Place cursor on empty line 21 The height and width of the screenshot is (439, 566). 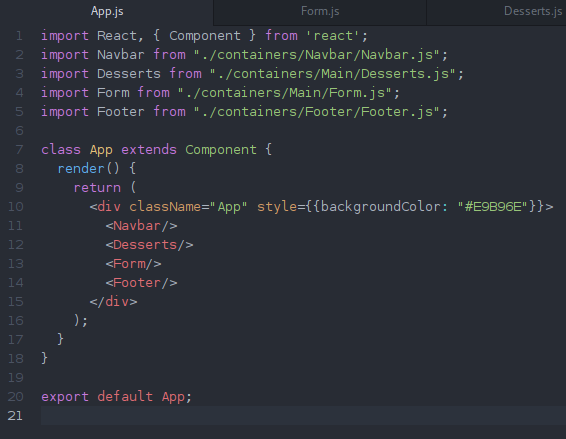[303, 416]
